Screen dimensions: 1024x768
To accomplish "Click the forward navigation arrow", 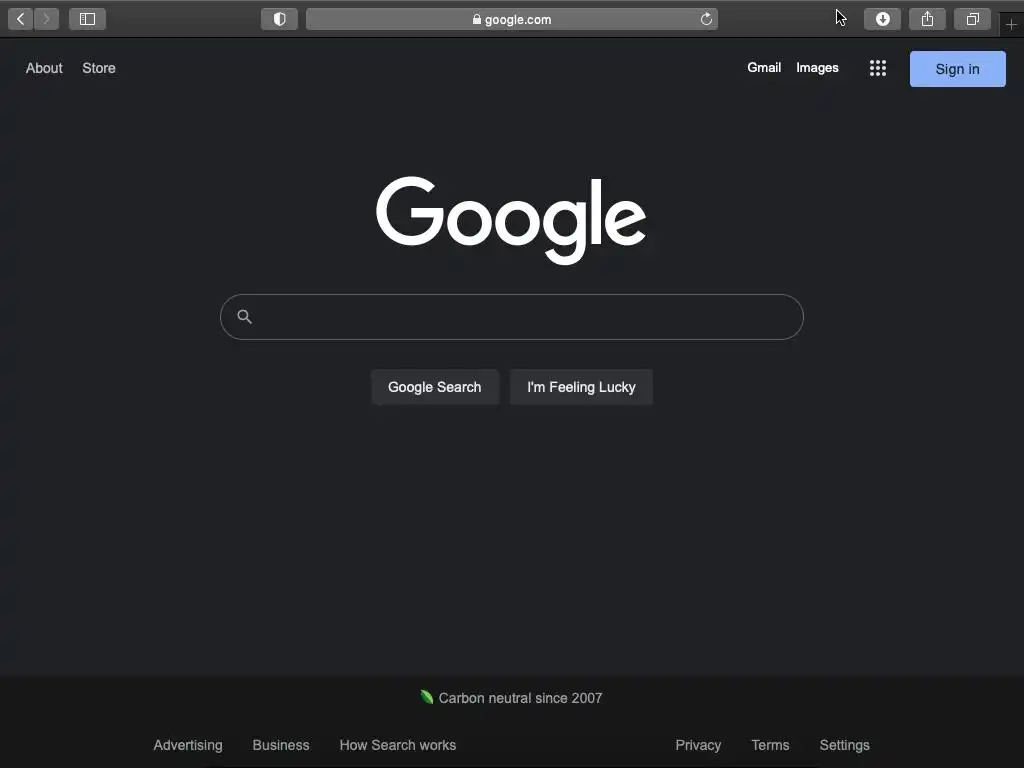I will pos(46,19).
